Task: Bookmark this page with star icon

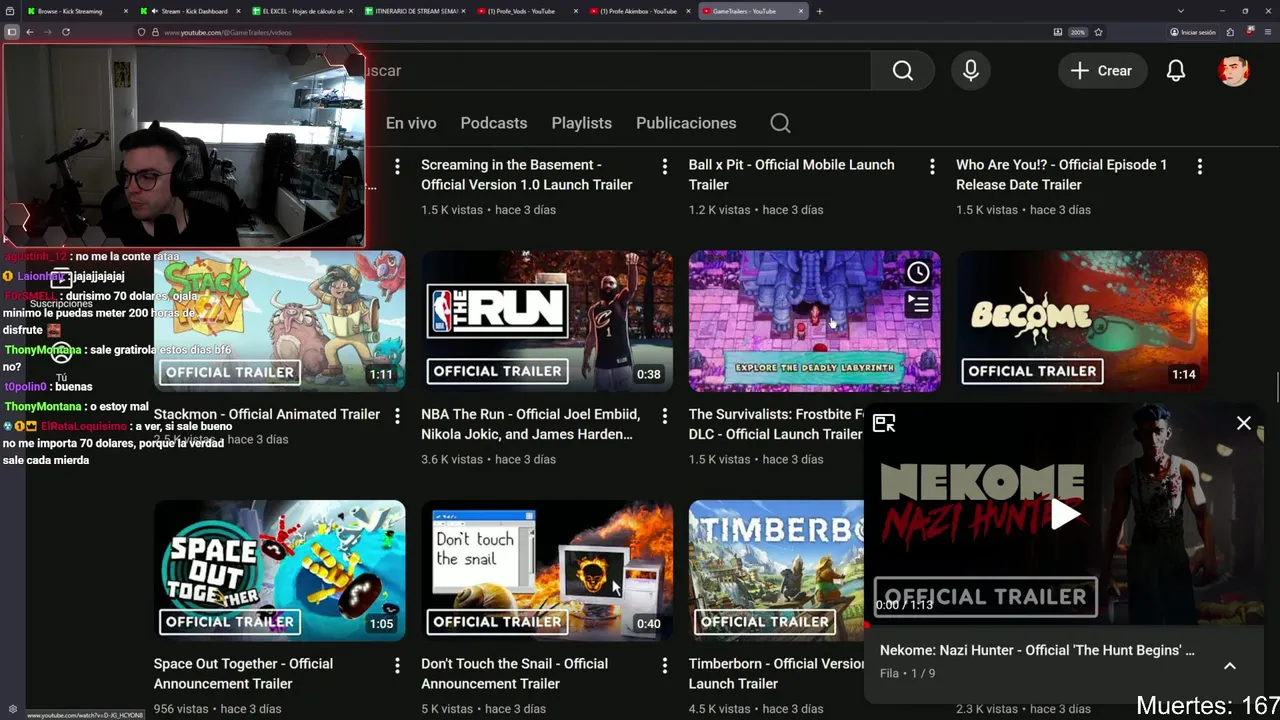Action: point(1098,32)
